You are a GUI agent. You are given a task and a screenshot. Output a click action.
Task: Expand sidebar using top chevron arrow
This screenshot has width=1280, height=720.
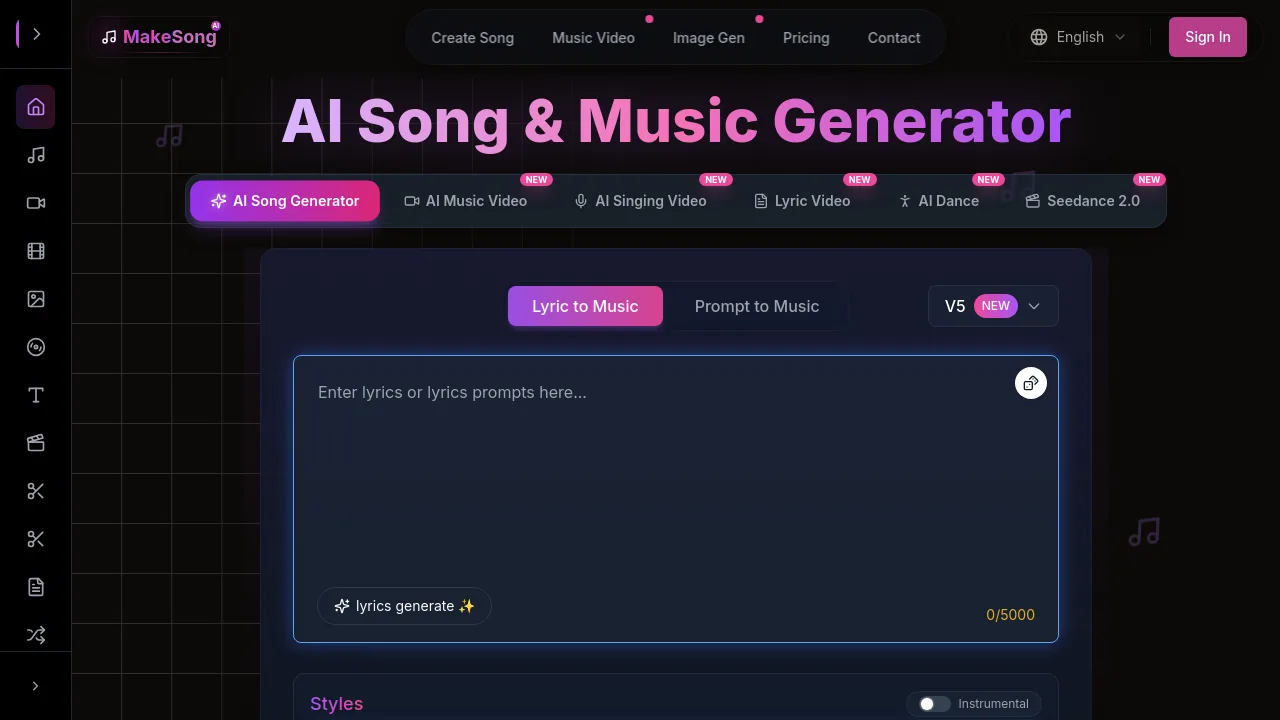(36, 34)
